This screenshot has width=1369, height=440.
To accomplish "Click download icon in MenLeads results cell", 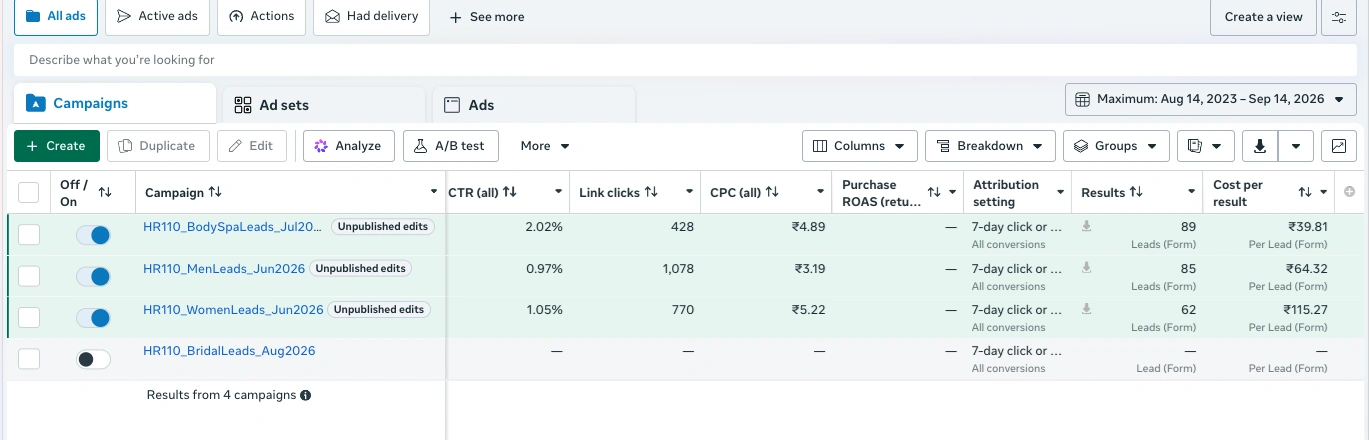I will tap(1086, 268).
